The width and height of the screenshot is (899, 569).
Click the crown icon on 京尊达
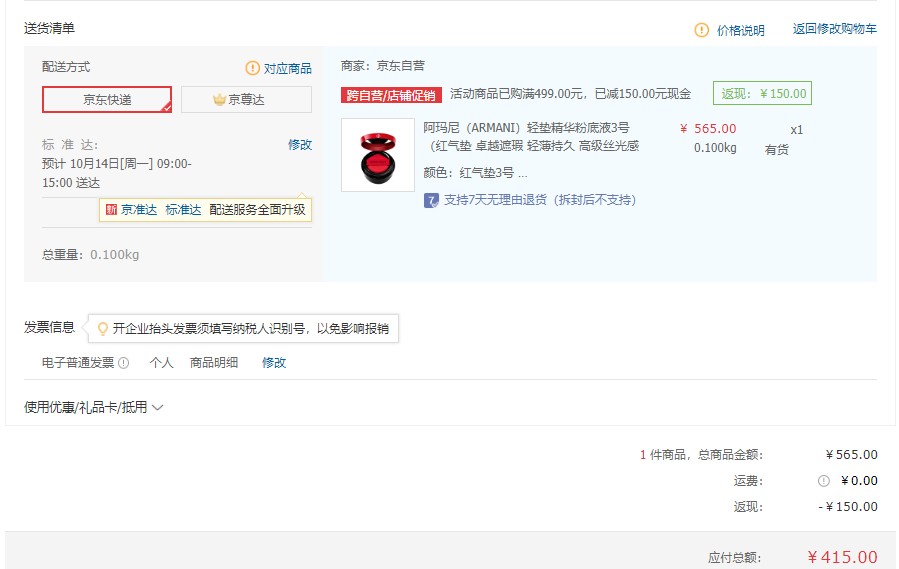tap(219, 100)
